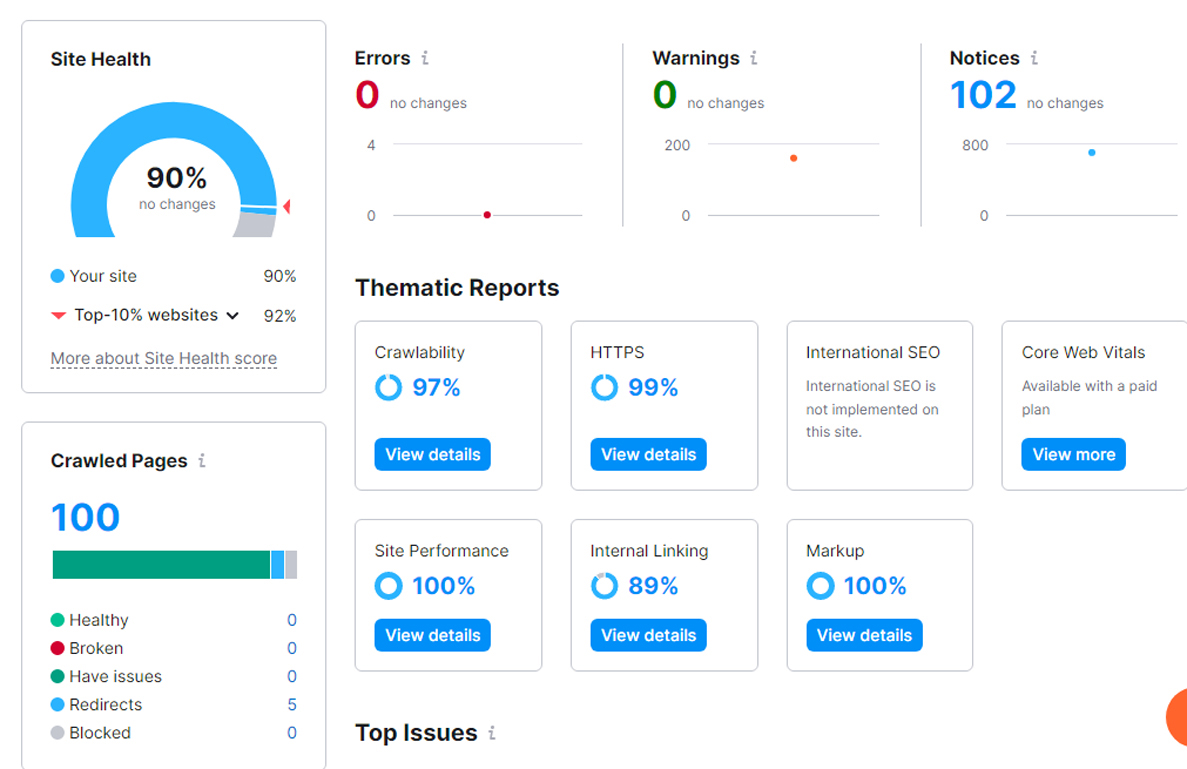Click the Crawlability 97% progress ring icon
1187x769 pixels.
pos(388,388)
